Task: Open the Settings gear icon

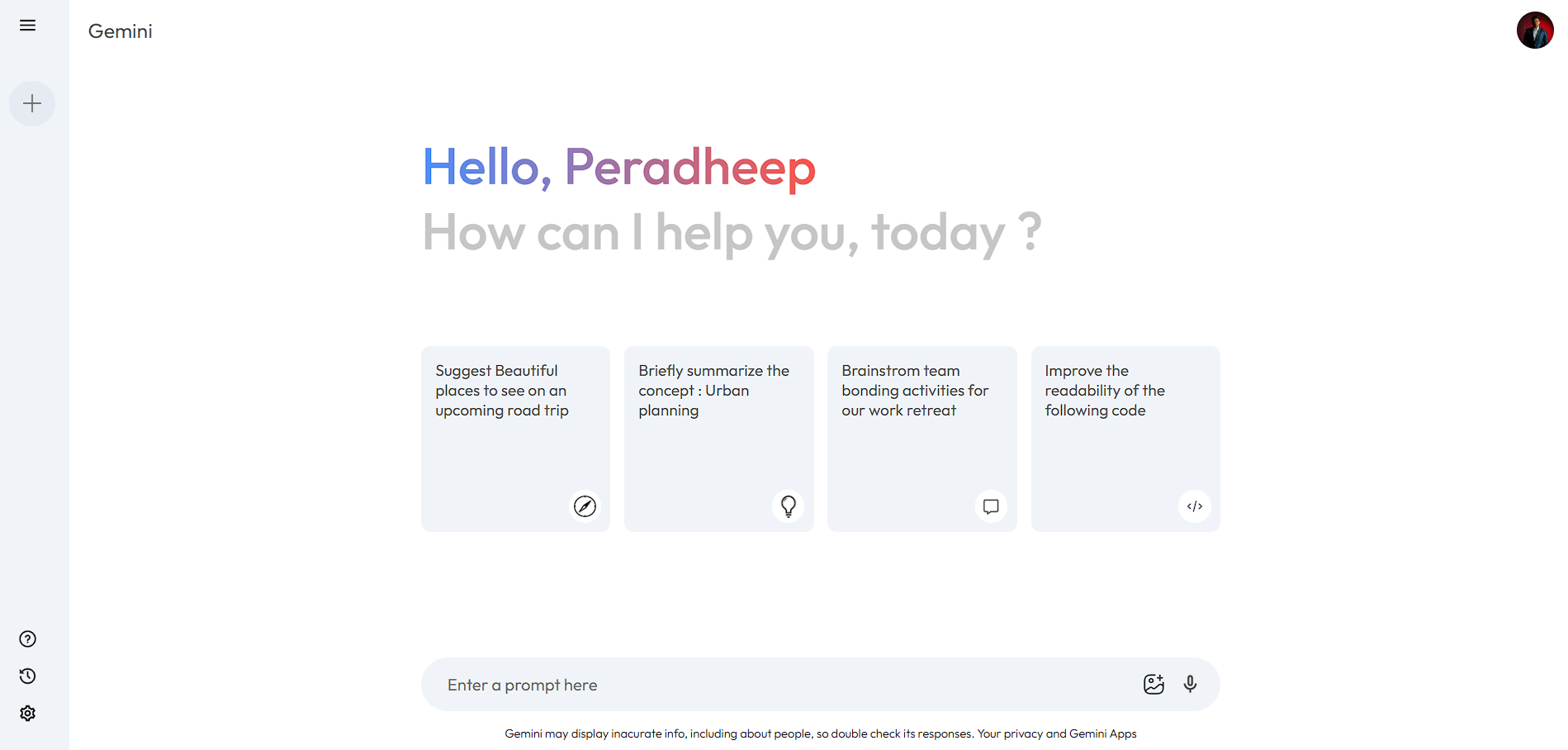Action: 27,714
